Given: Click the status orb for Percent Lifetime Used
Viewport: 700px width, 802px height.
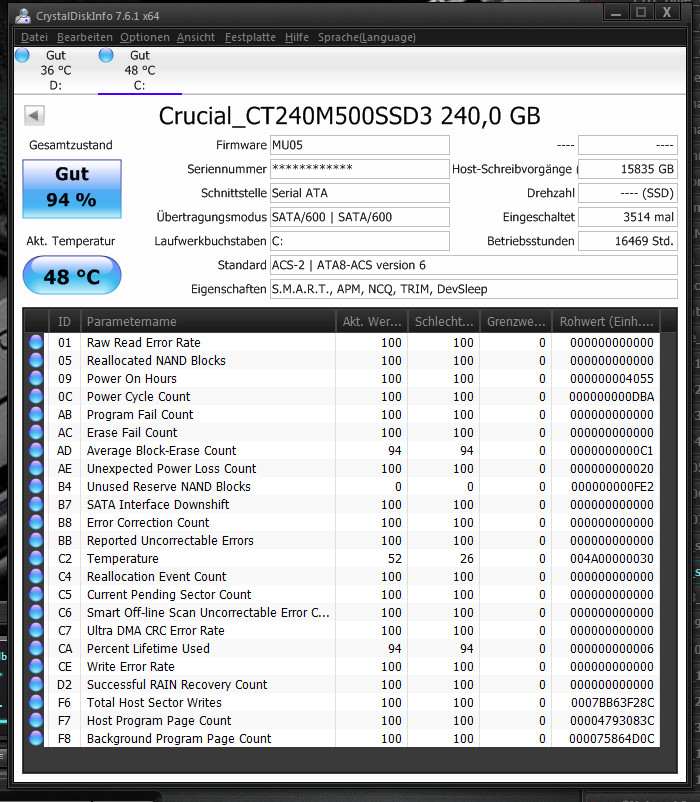Looking at the screenshot, I should 36,649.
